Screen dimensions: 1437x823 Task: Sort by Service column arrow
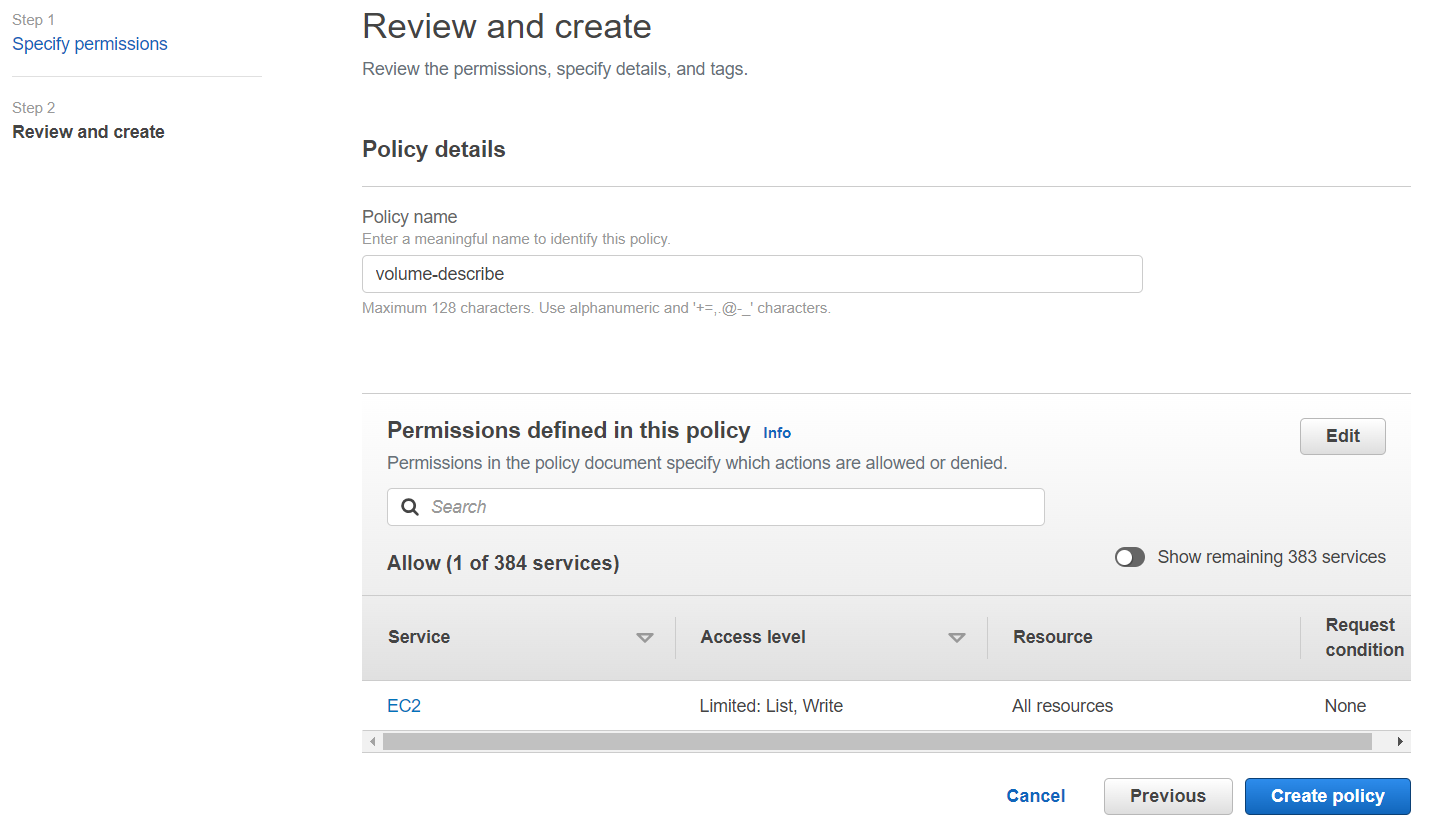click(x=645, y=638)
